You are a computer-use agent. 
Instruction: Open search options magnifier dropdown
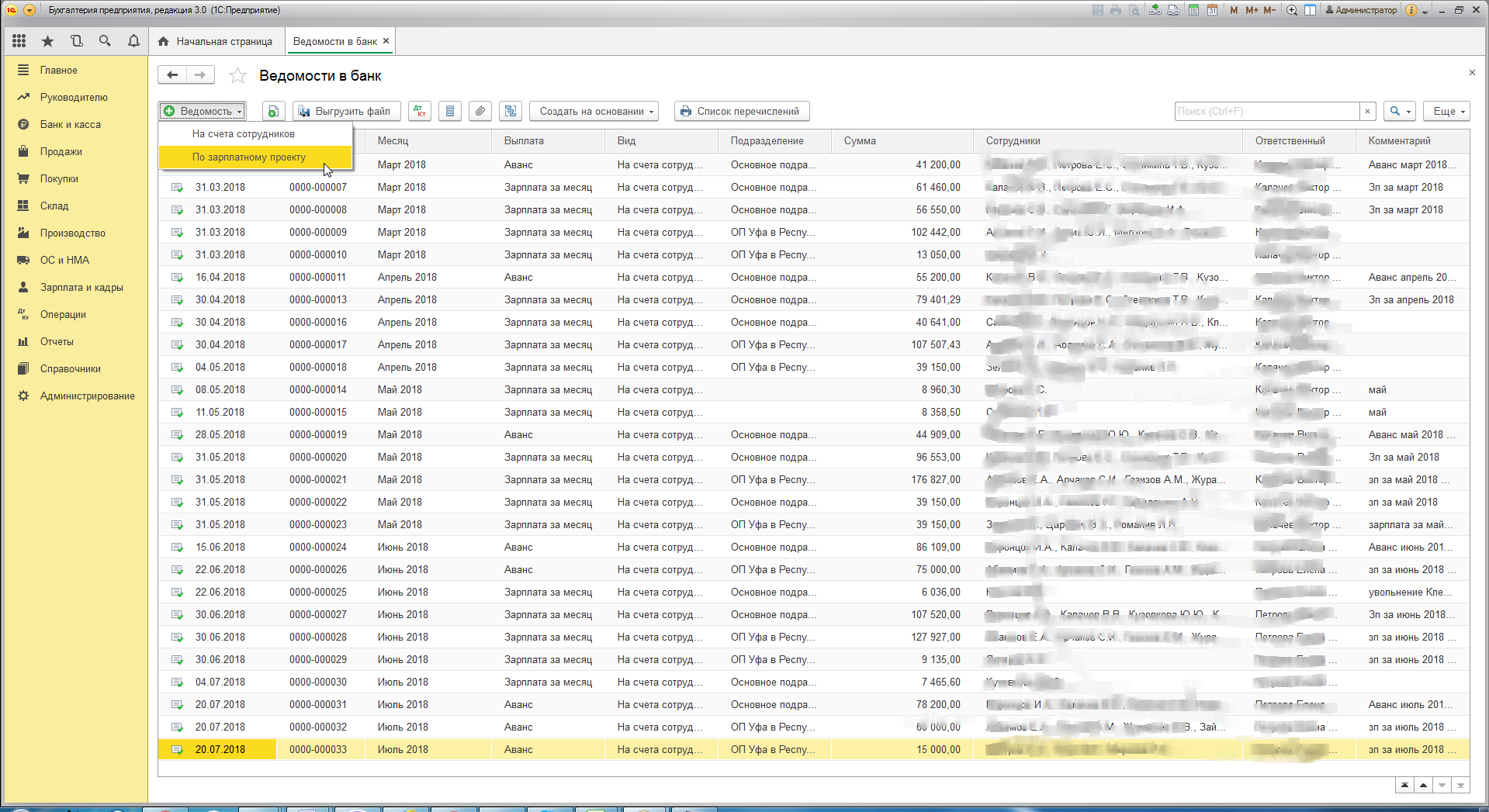pos(1401,111)
